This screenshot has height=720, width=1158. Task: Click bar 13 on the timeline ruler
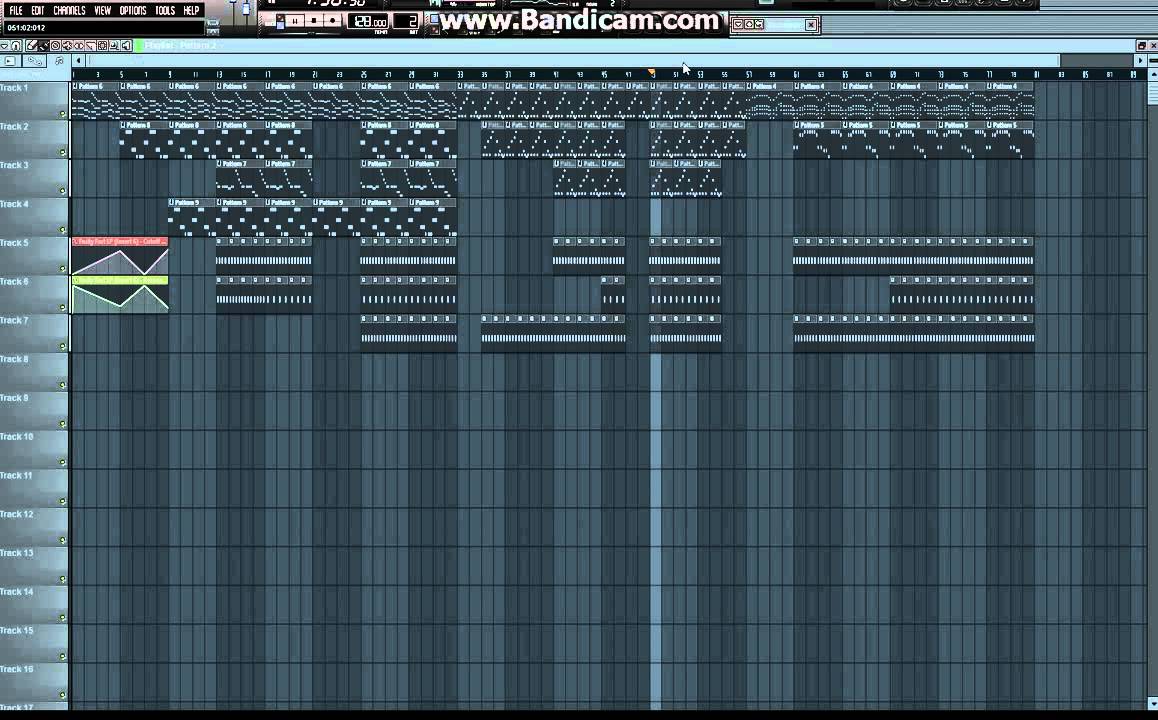[219, 75]
